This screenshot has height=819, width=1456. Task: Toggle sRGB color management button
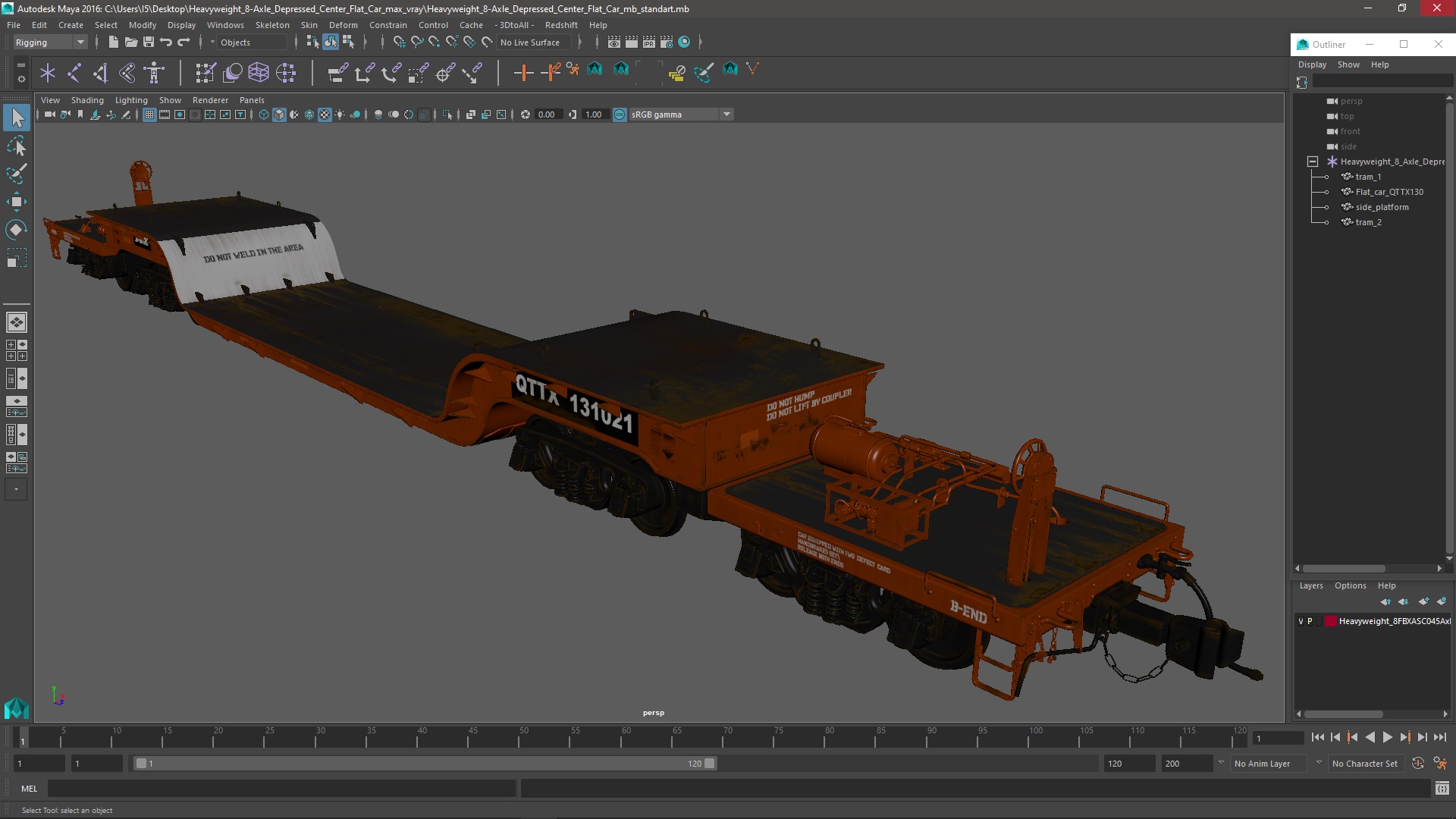(620, 115)
